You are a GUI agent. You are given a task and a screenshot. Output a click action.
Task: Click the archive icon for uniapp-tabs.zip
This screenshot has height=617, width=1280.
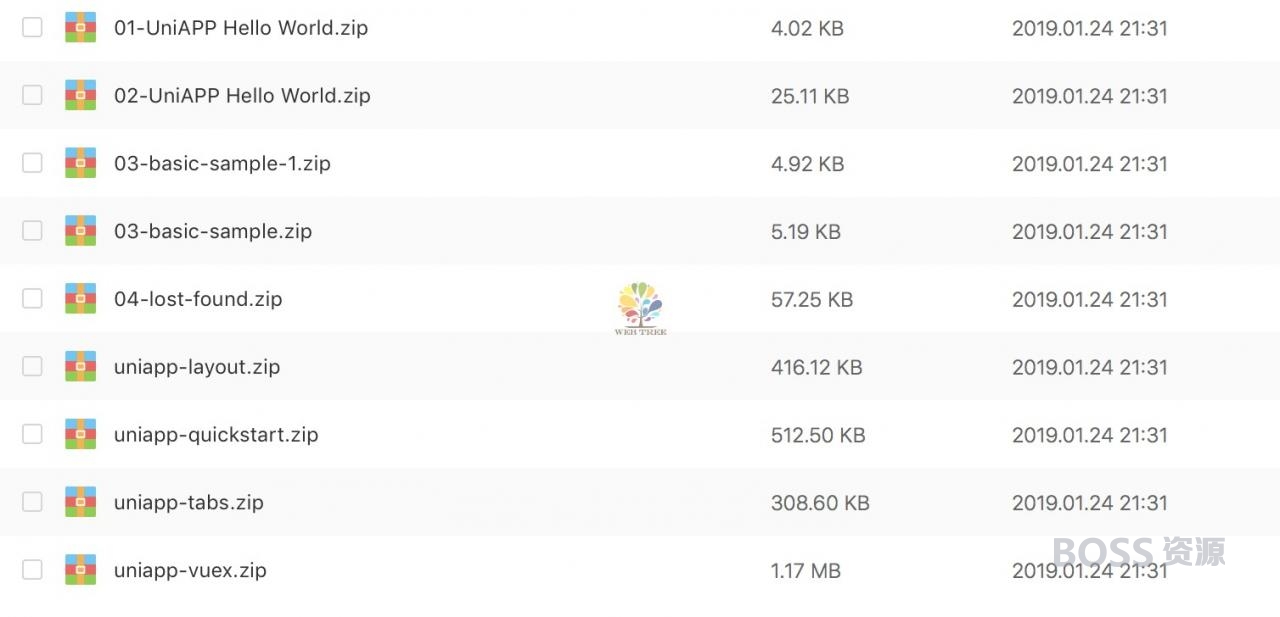(x=80, y=502)
